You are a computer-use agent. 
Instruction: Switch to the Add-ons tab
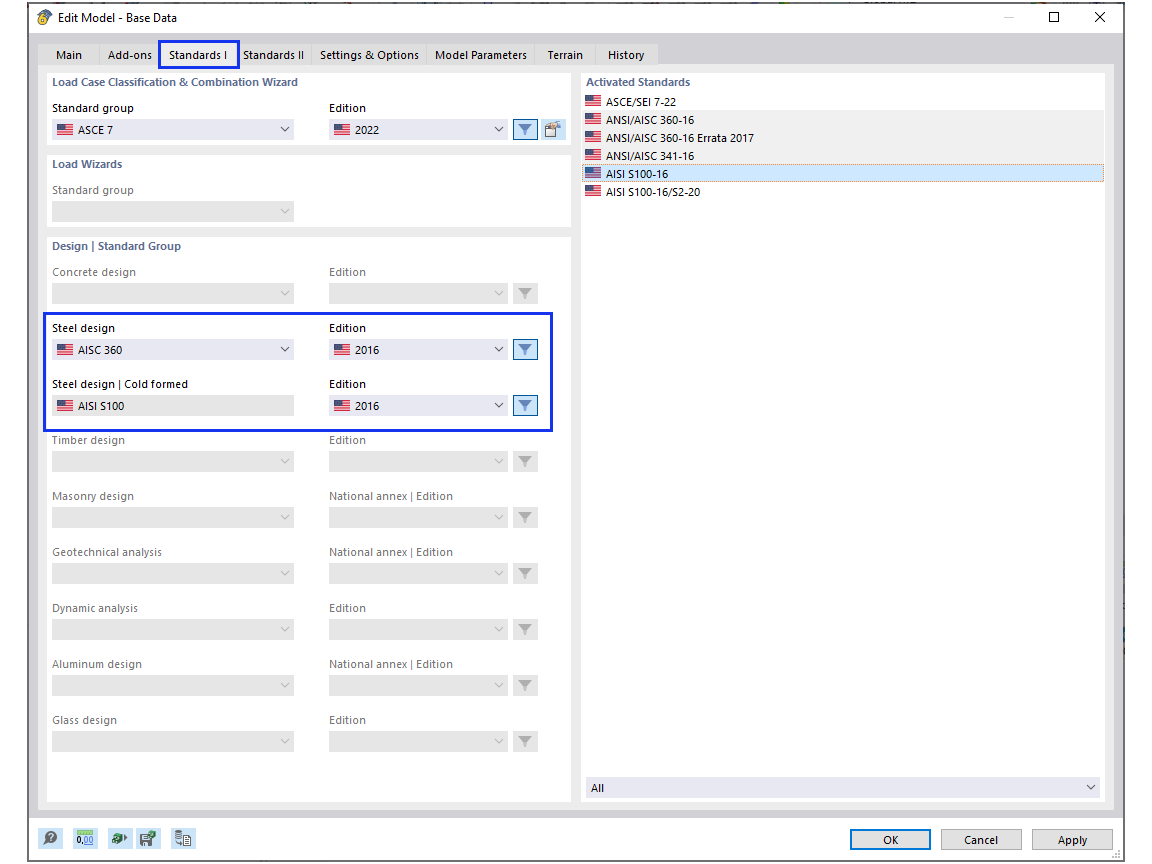pos(129,55)
